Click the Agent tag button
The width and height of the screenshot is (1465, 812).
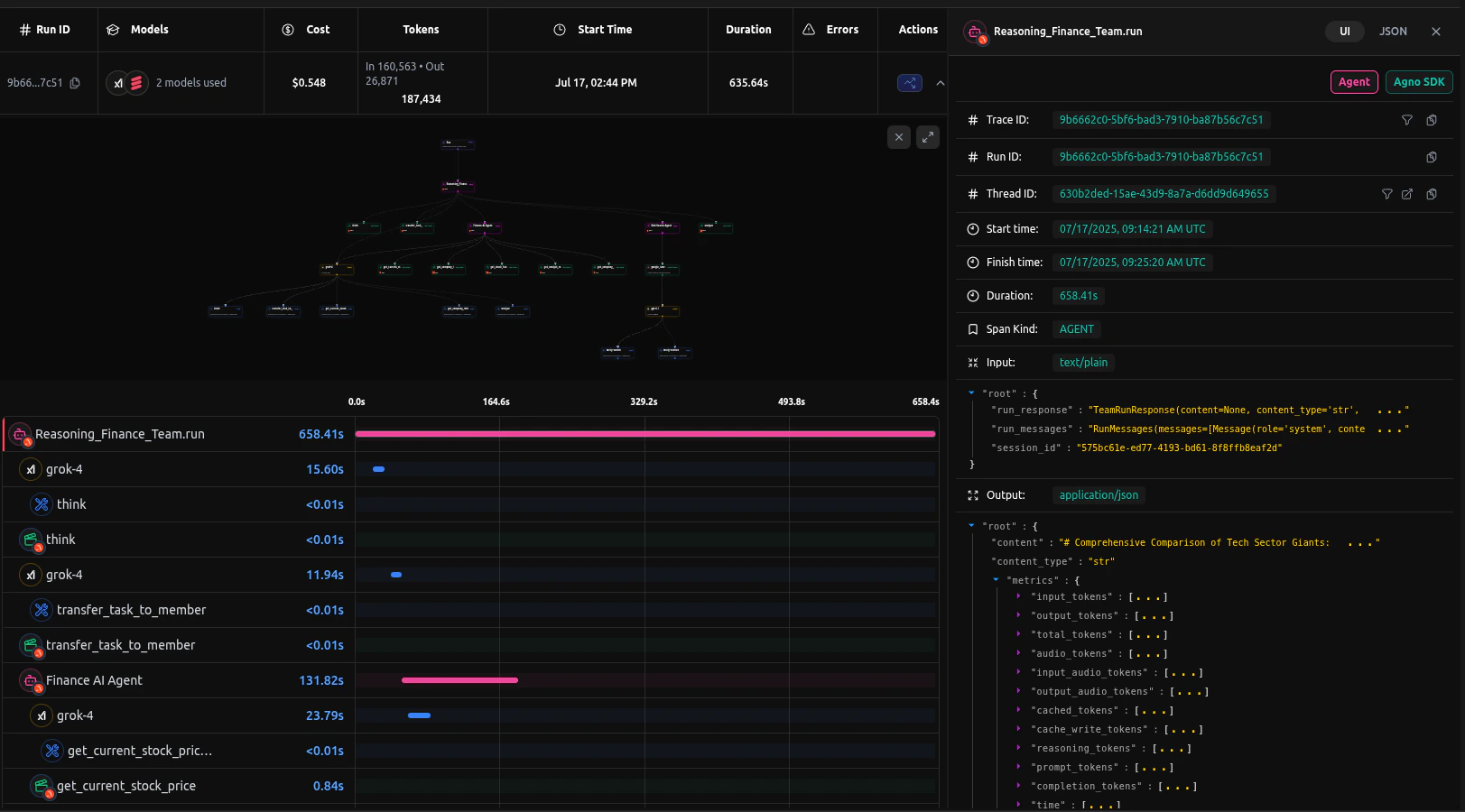1354,82
